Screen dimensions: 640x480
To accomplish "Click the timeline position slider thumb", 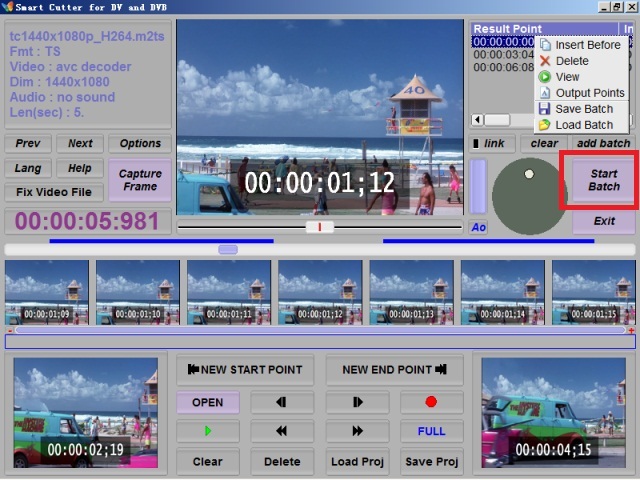I will pos(228,249).
